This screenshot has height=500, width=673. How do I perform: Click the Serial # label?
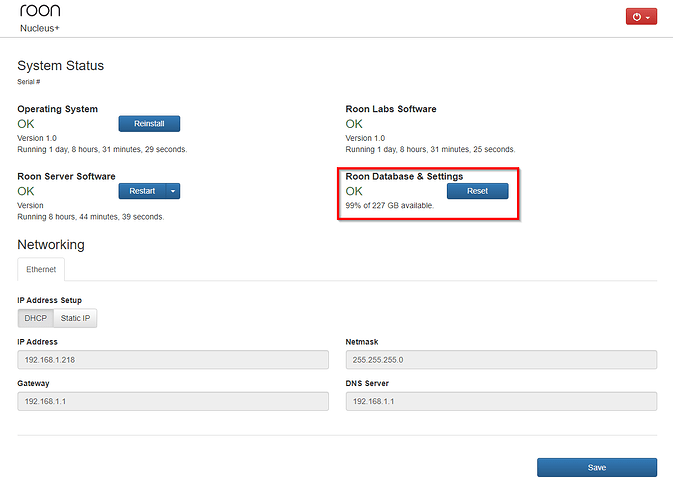(x=29, y=82)
